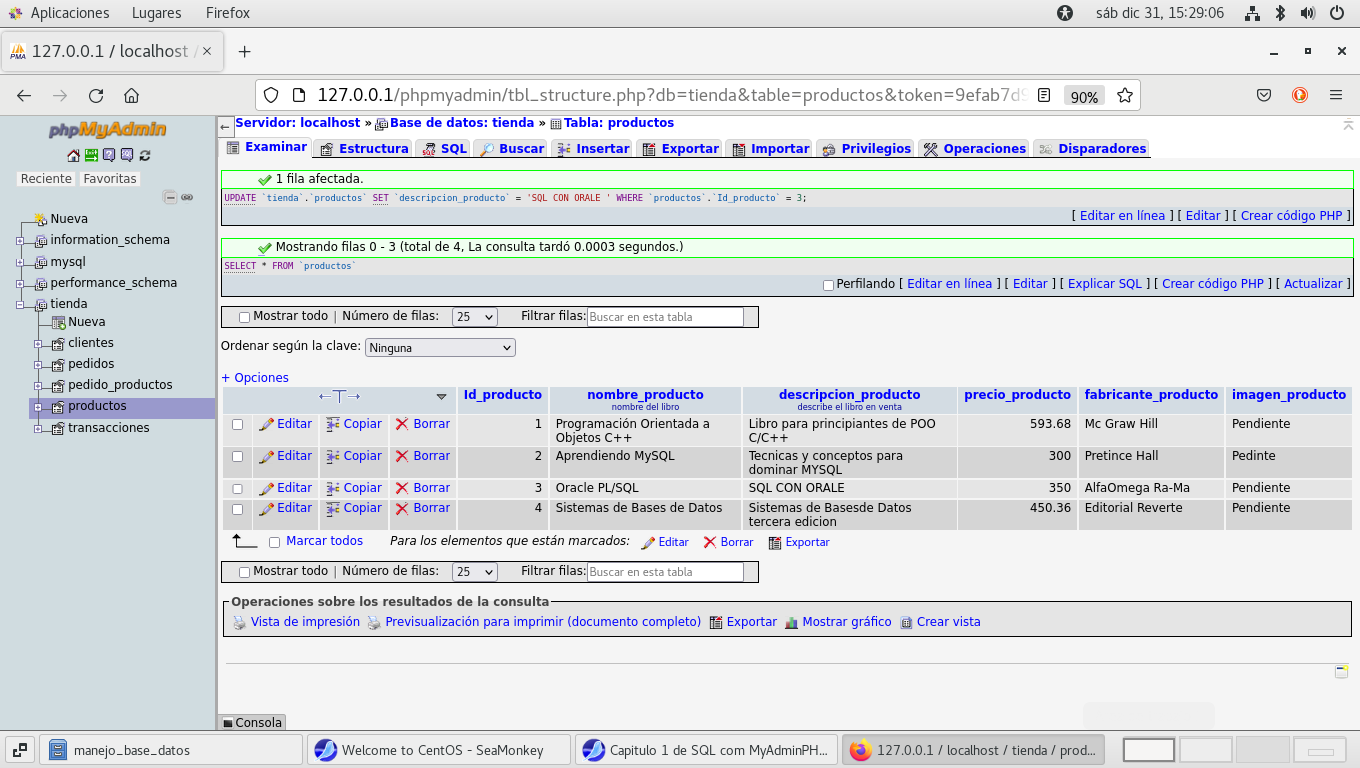Viewport: 1360px width, 768px height.
Task: Click the red X Borrar icon for row 3
Action: coord(402,488)
